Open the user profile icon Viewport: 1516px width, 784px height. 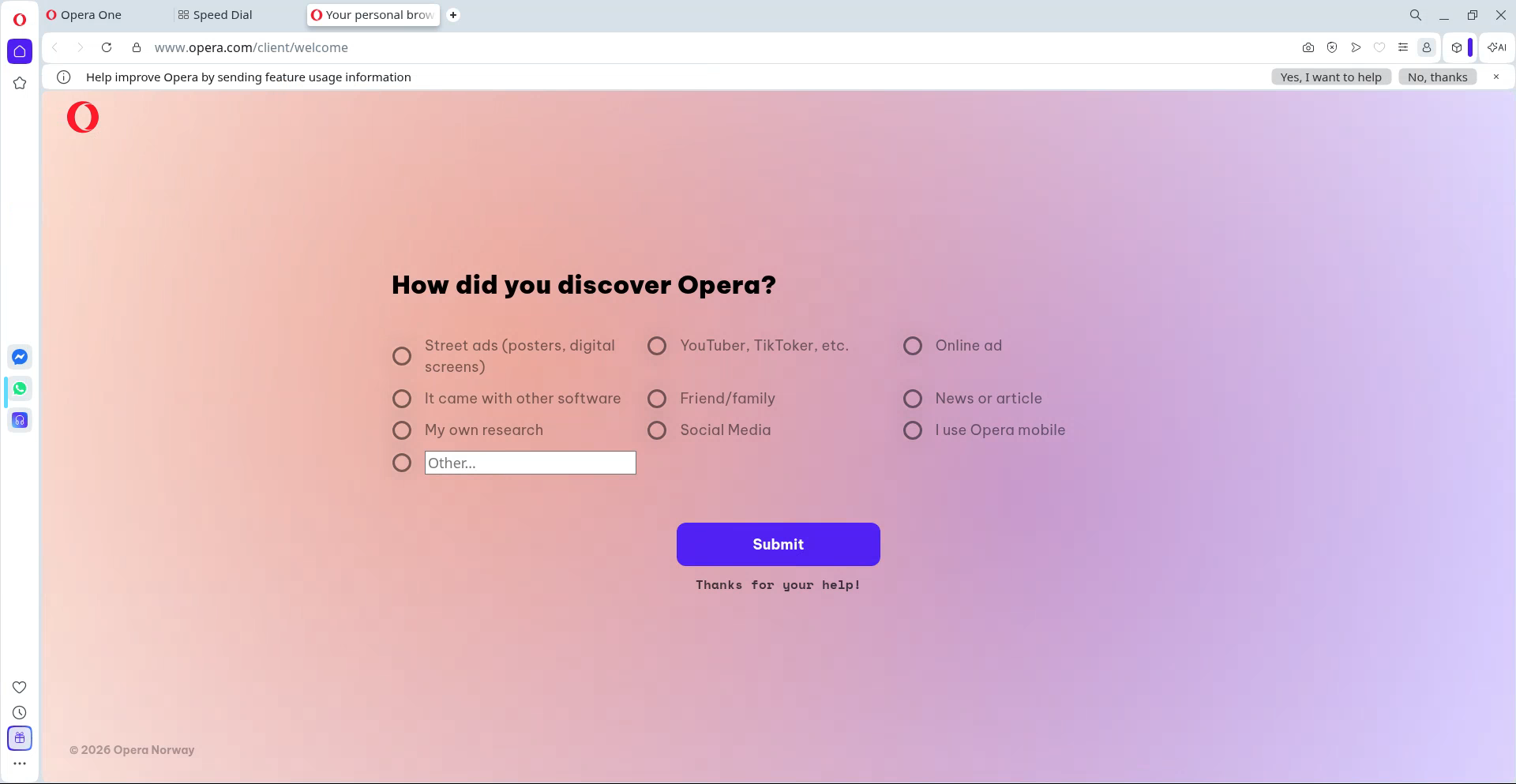[x=1427, y=47]
